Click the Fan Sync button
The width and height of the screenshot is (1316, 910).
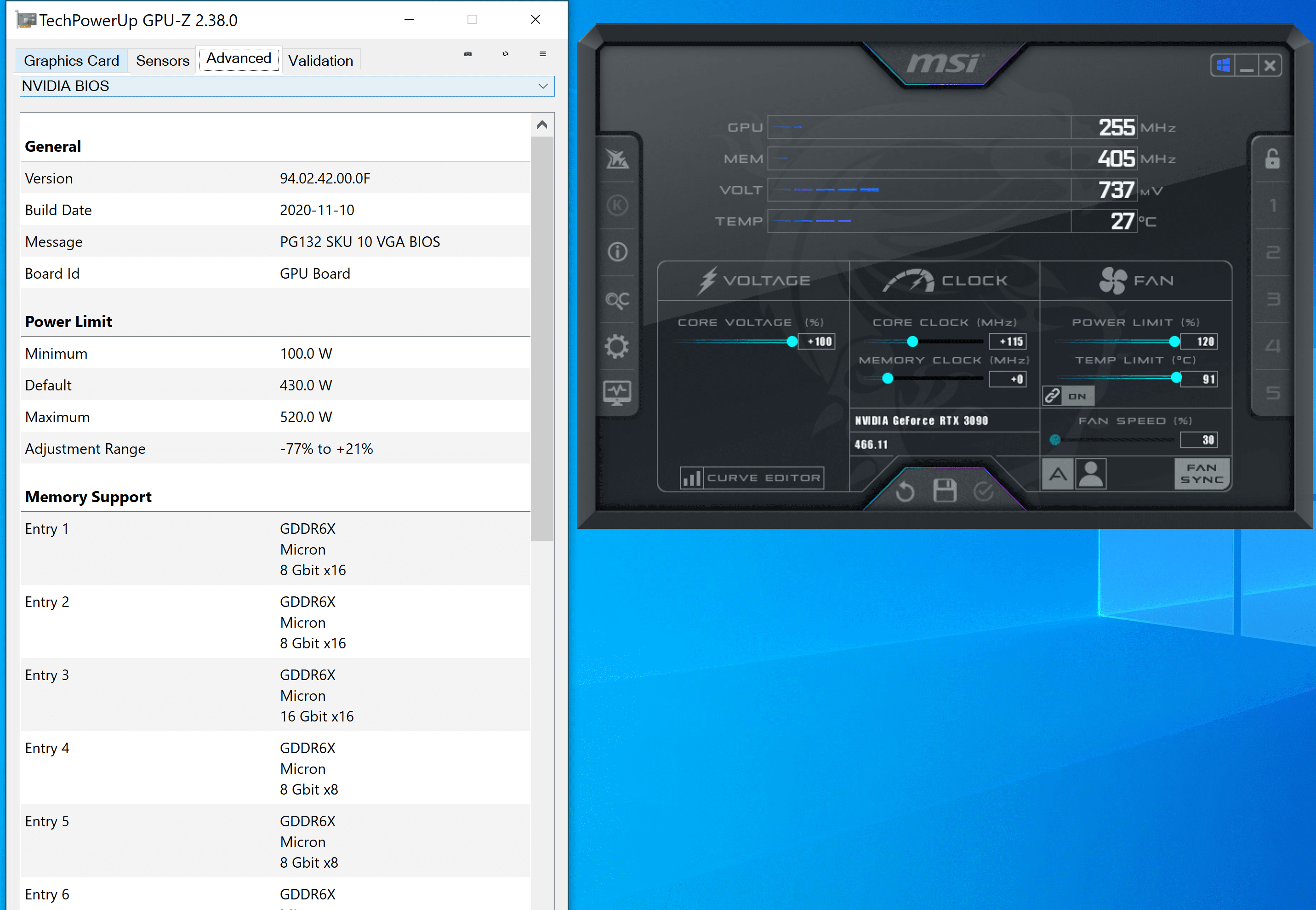click(x=1202, y=474)
